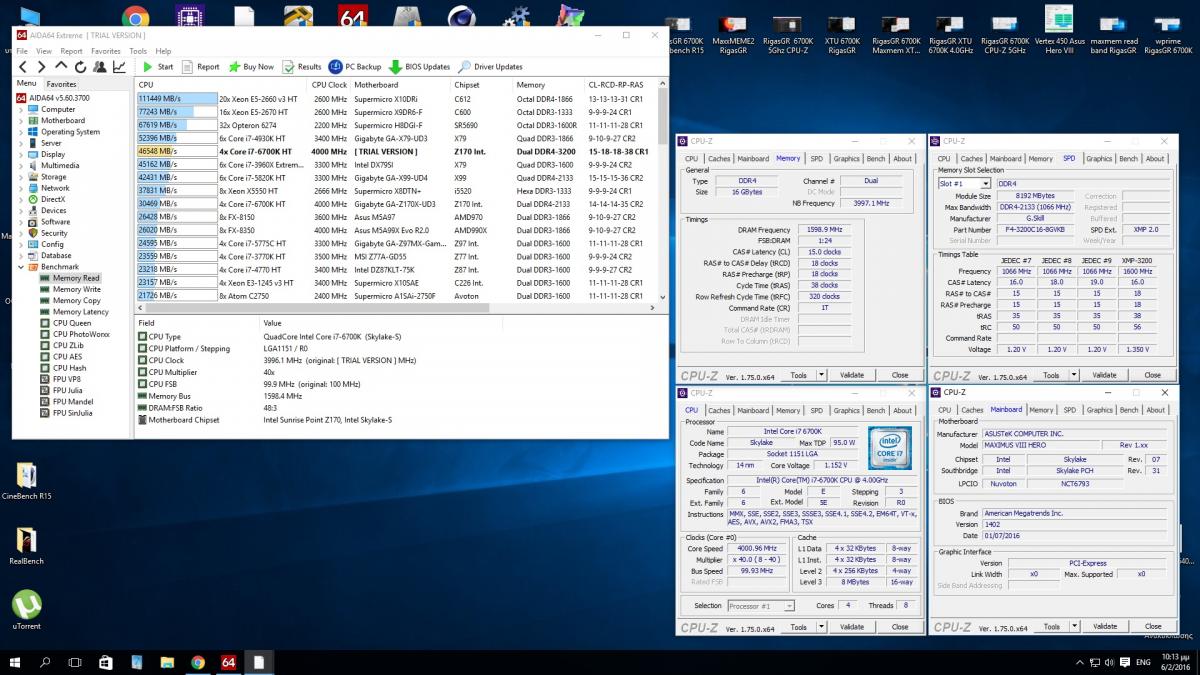Select the RealBench desktop icon
Viewport: 1200px width, 675px height.
[x=27, y=546]
